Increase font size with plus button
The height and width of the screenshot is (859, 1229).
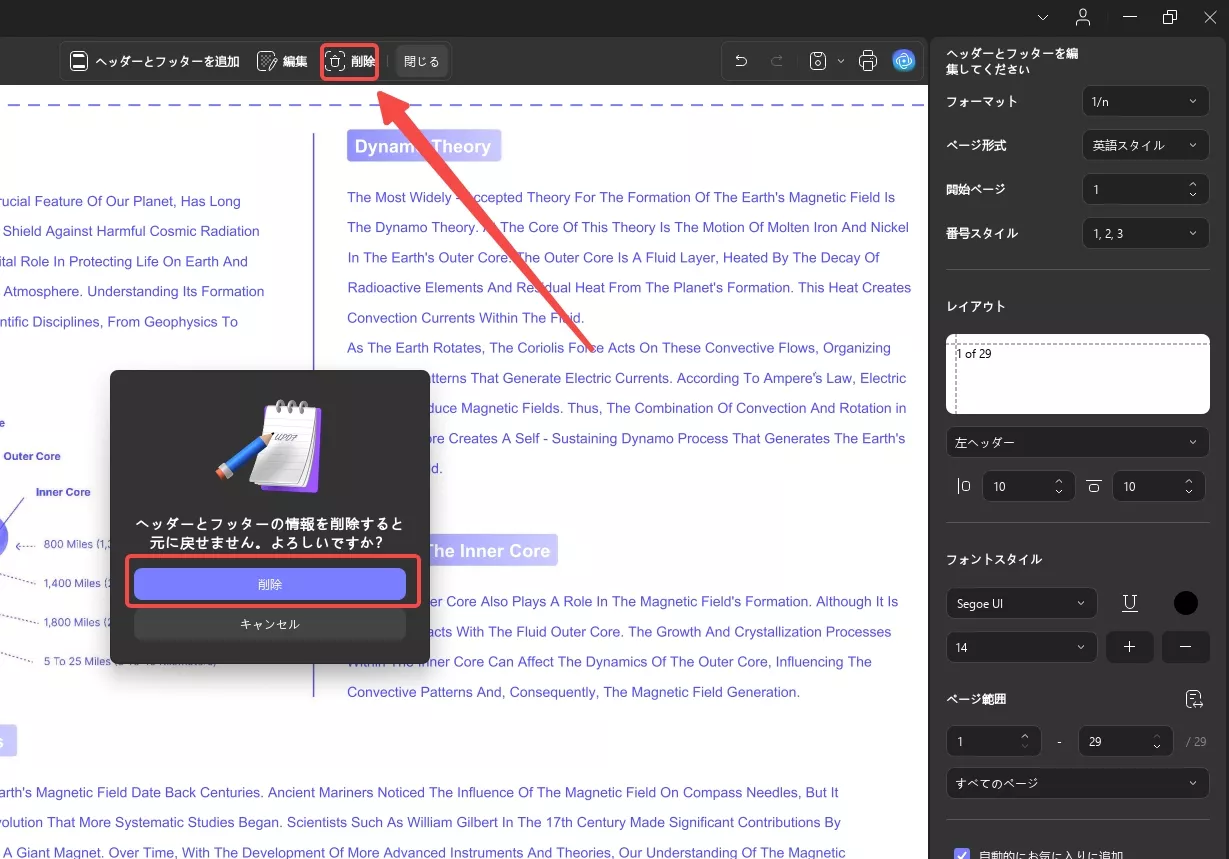click(1129, 647)
